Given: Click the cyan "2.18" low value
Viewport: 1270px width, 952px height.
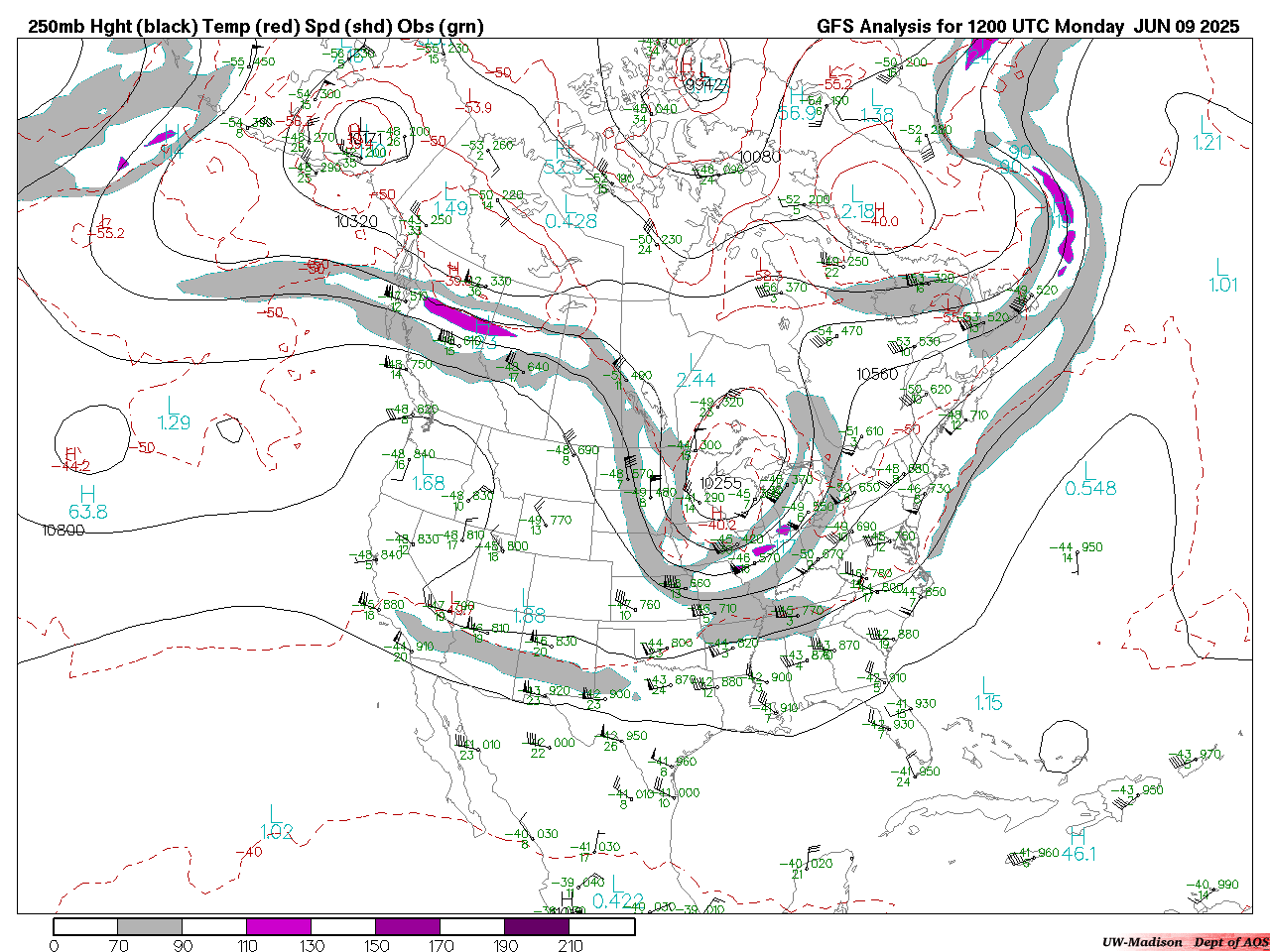Looking at the screenshot, I should click(x=858, y=211).
